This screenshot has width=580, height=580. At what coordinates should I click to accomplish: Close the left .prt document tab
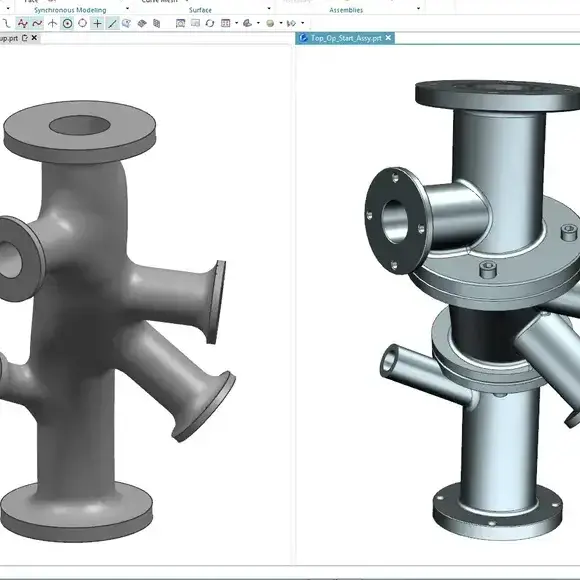click(x=34, y=38)
